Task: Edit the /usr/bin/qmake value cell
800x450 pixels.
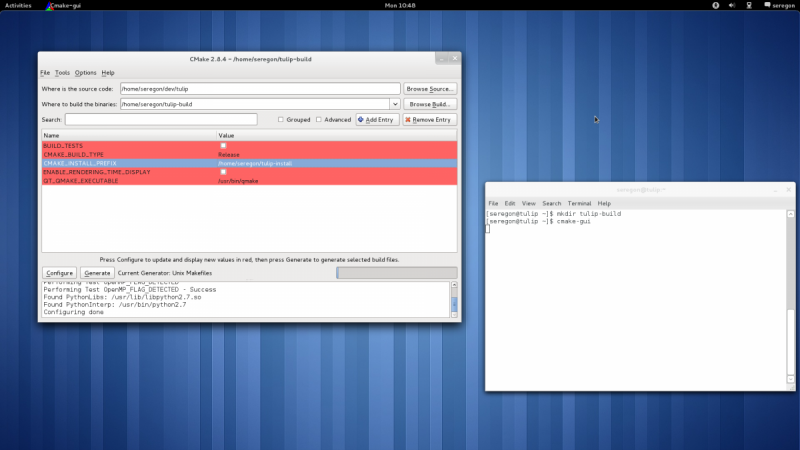Action: coord(337,181)
